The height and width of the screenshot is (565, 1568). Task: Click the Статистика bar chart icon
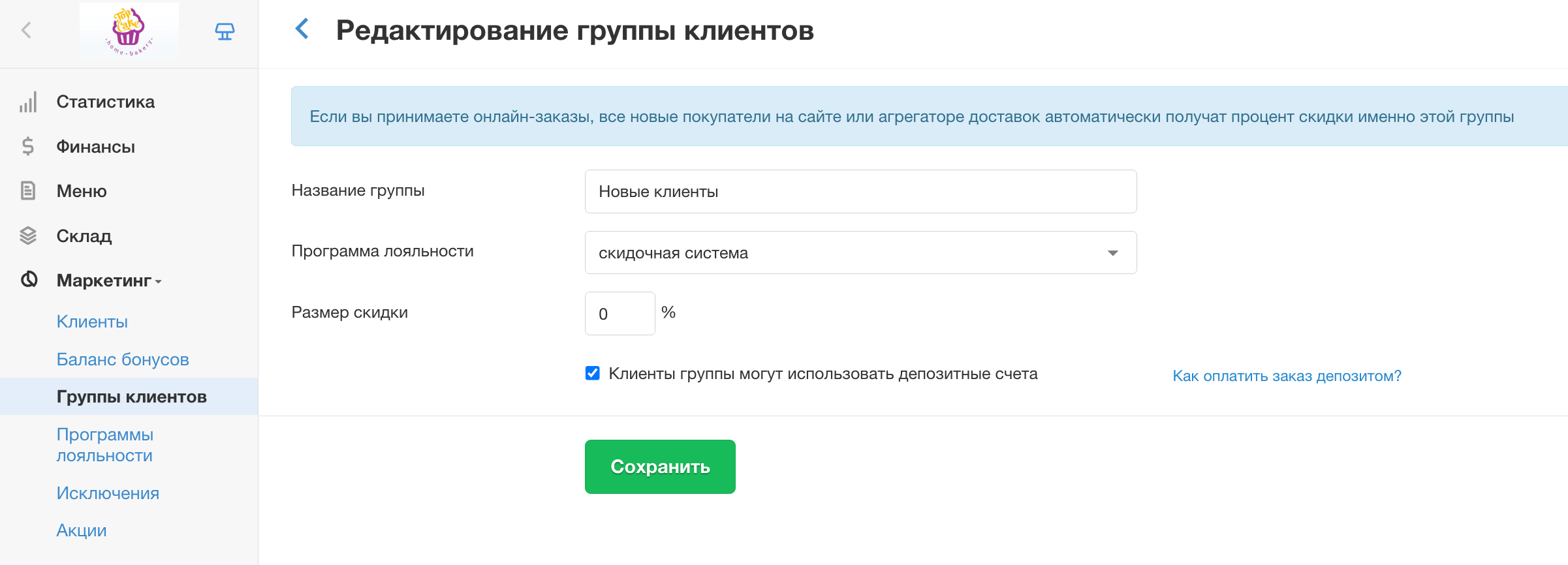(28, 102)
